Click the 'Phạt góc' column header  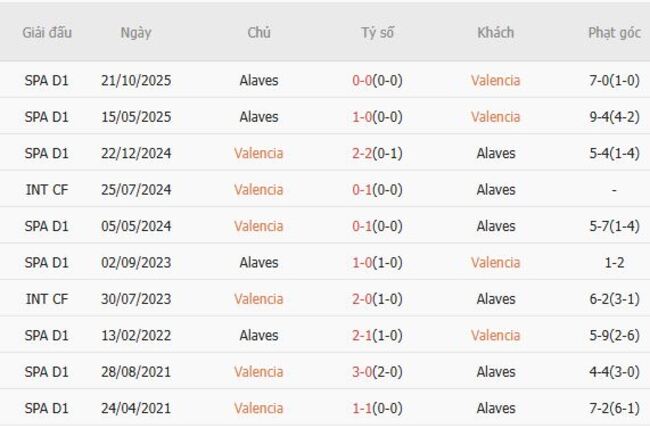614,32
